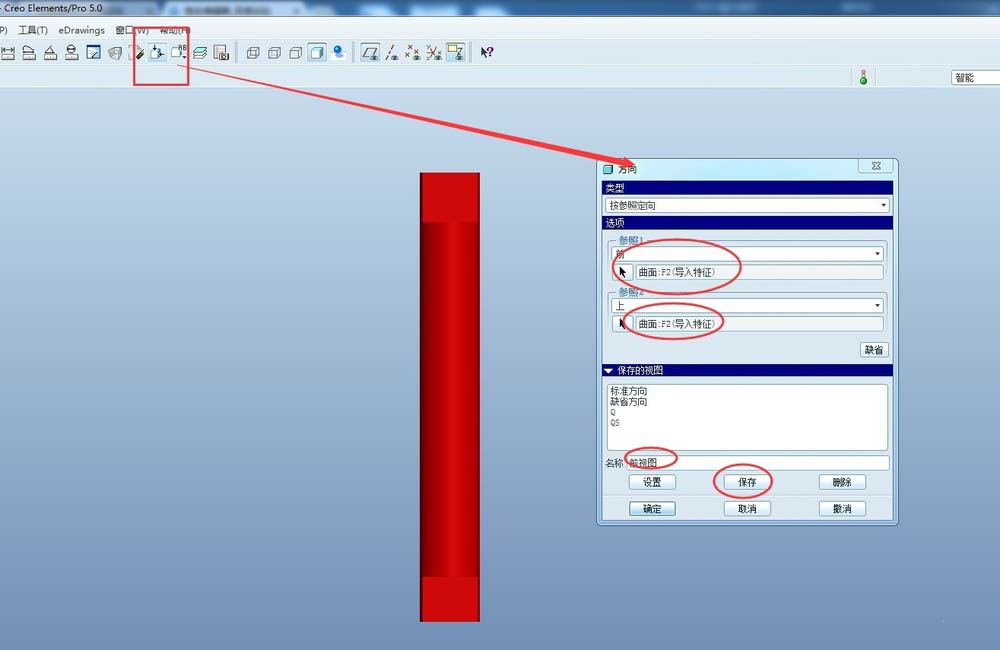This screenshot has width=1000, height=650.
Task: Click the 名称 input field
Action: point(757,463)
